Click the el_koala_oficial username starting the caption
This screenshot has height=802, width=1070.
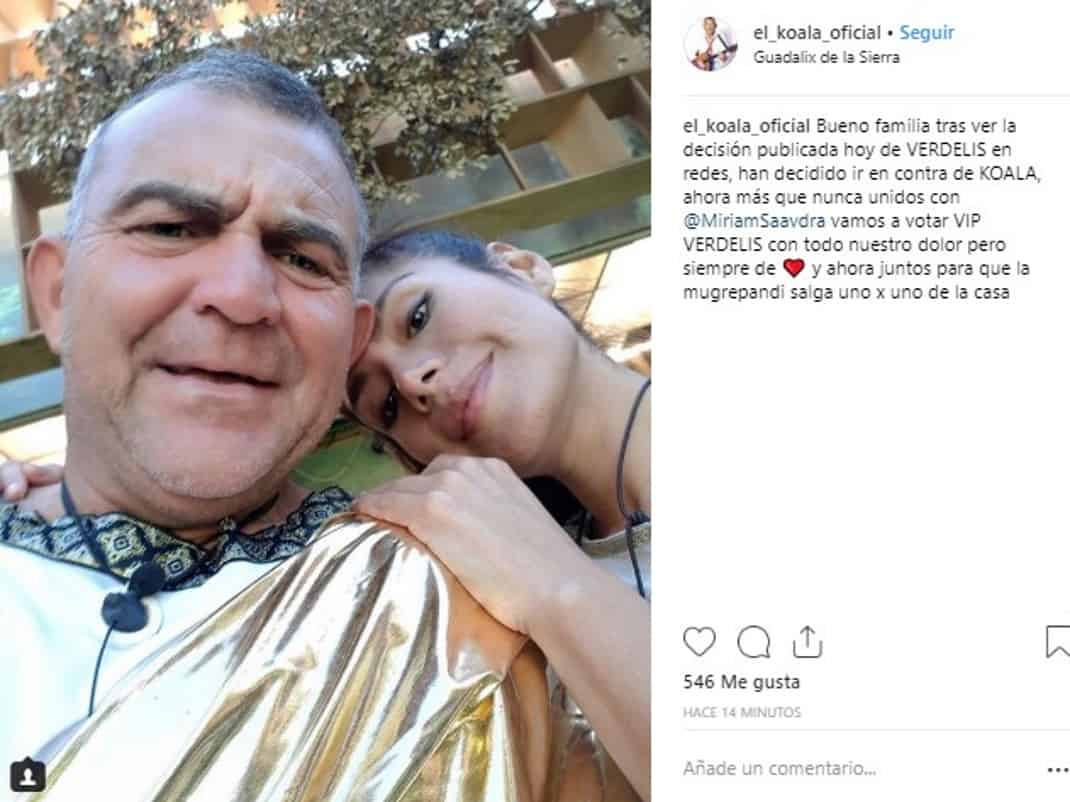click(x=747, y=126)
